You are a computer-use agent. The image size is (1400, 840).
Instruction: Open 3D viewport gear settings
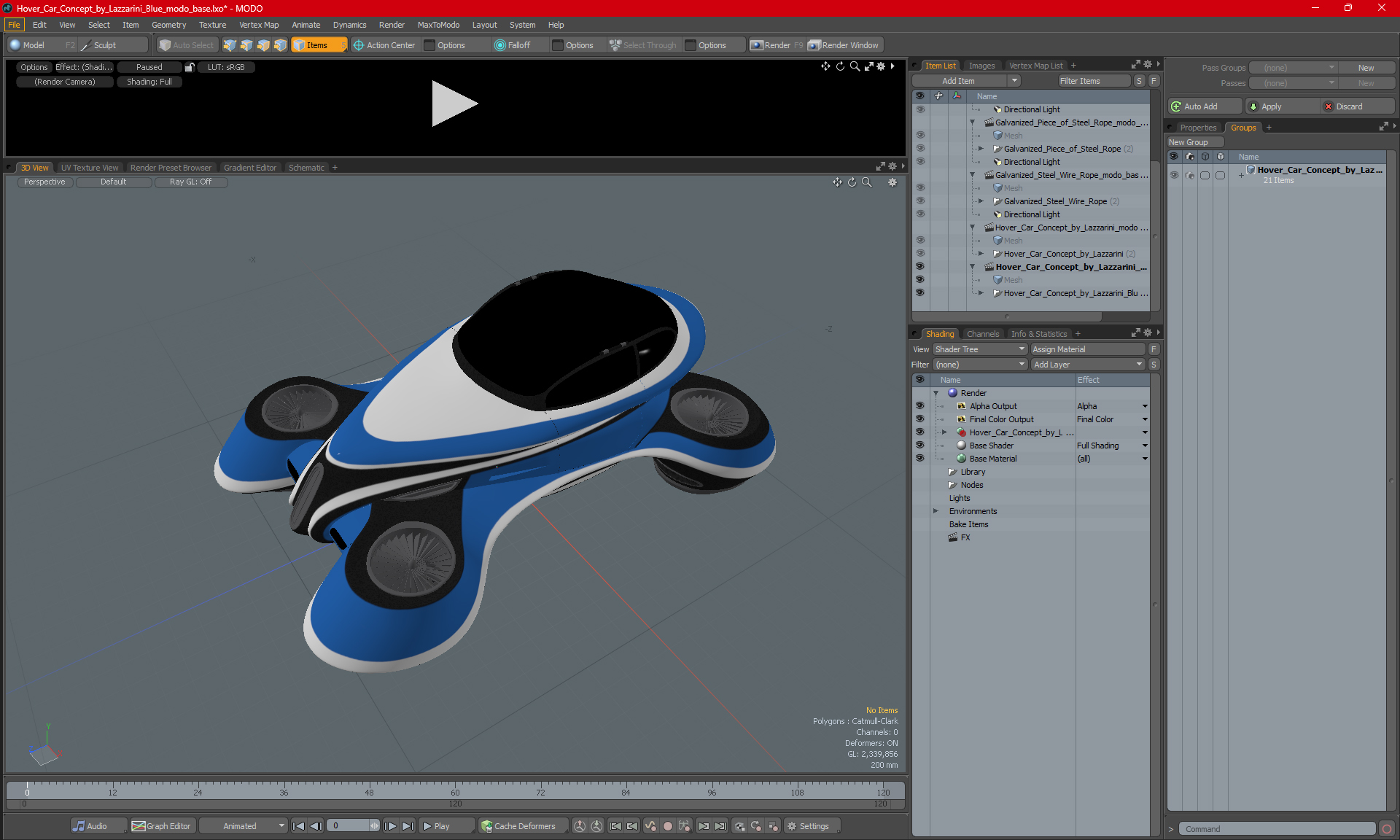click(x=892, y=182)
